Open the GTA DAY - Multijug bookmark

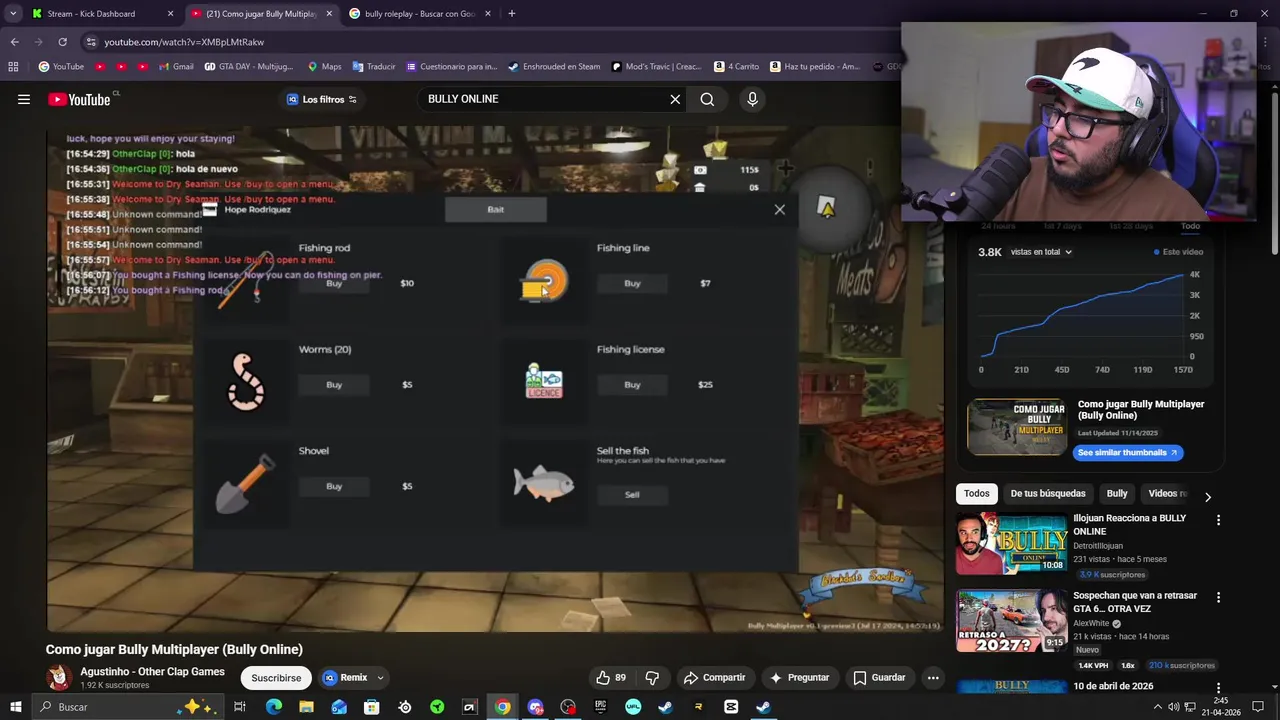(x=249, y=67)
